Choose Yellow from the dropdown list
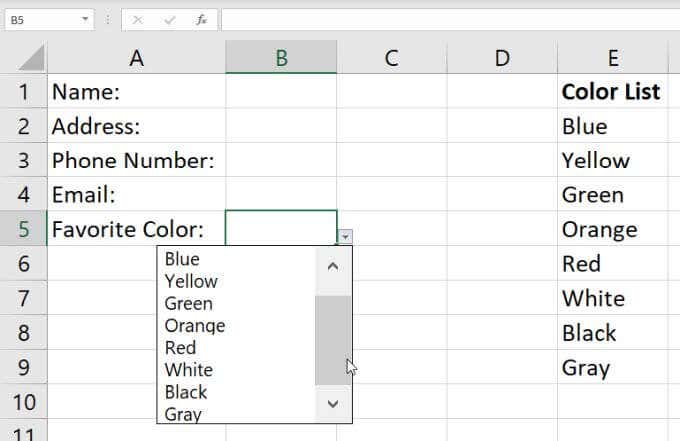Image resolution: width=680 pixels, height=441 pixels. [191, 281]
